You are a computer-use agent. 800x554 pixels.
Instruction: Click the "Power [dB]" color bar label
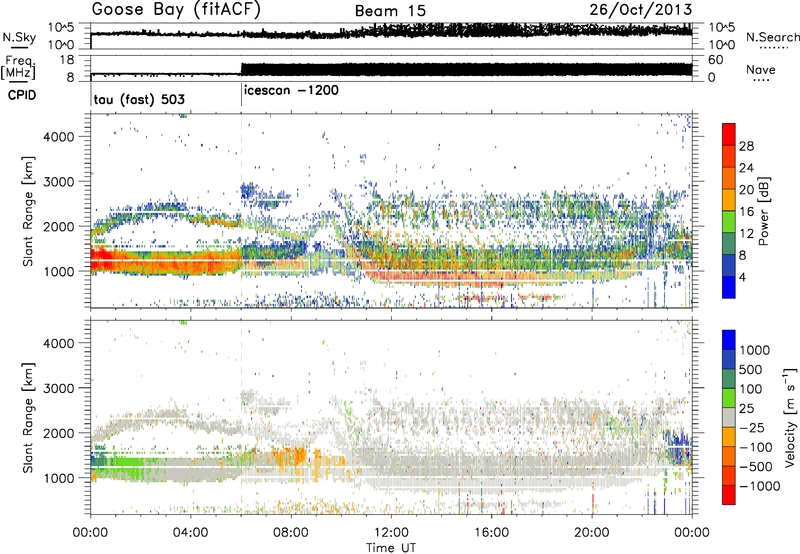(x=764, y=211)
